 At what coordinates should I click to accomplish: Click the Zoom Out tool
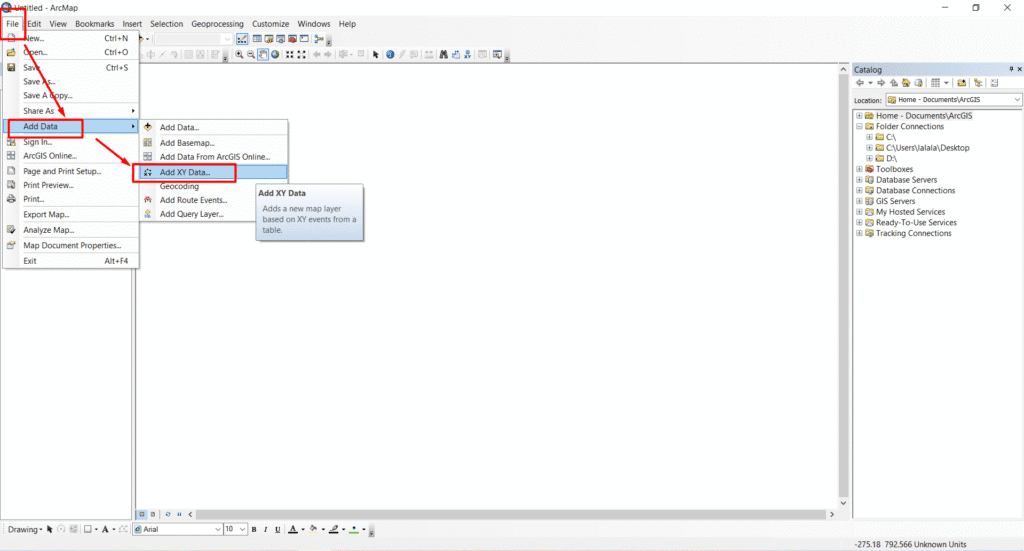[x=251, y=55]
